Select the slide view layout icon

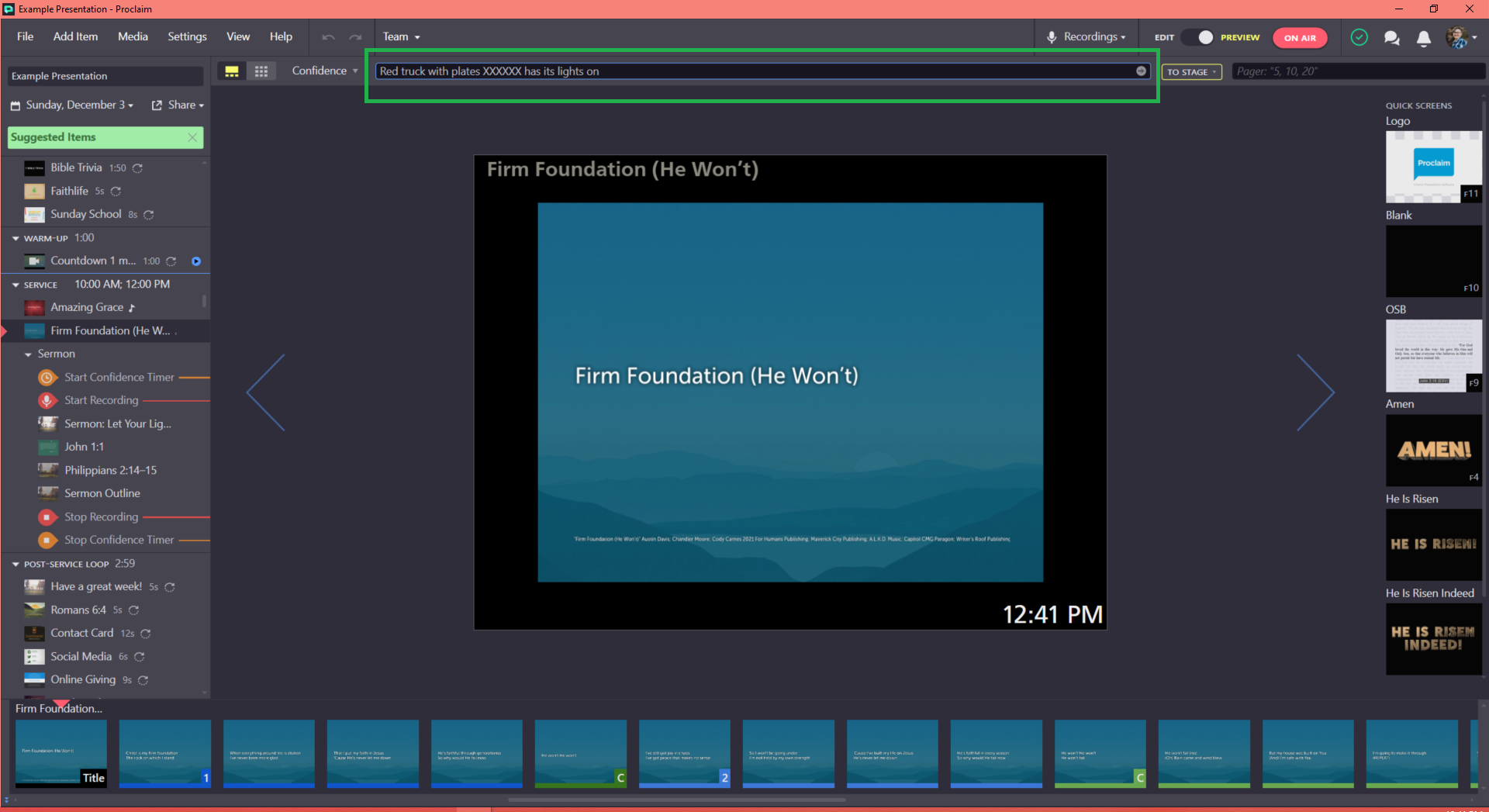coord(232,71)
